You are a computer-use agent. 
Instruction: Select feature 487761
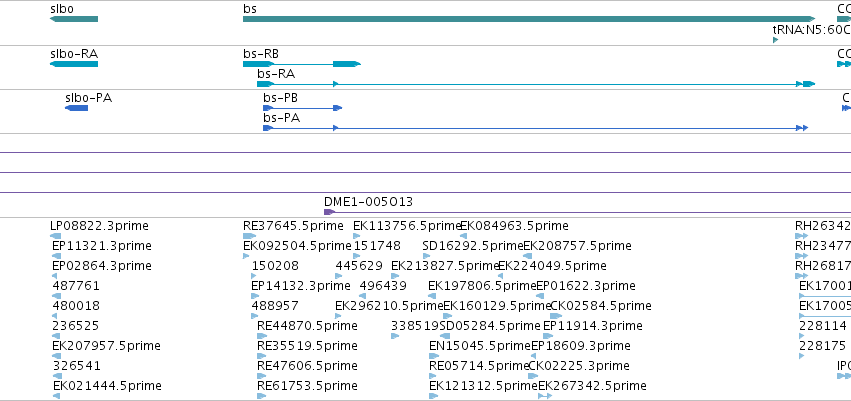pyautogui.click(x=77, y=285)
